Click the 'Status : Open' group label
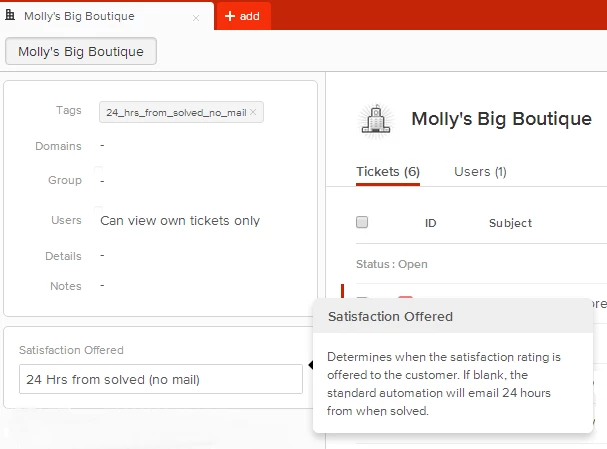The width and height of the screenshot is (607, 449). 391,264
